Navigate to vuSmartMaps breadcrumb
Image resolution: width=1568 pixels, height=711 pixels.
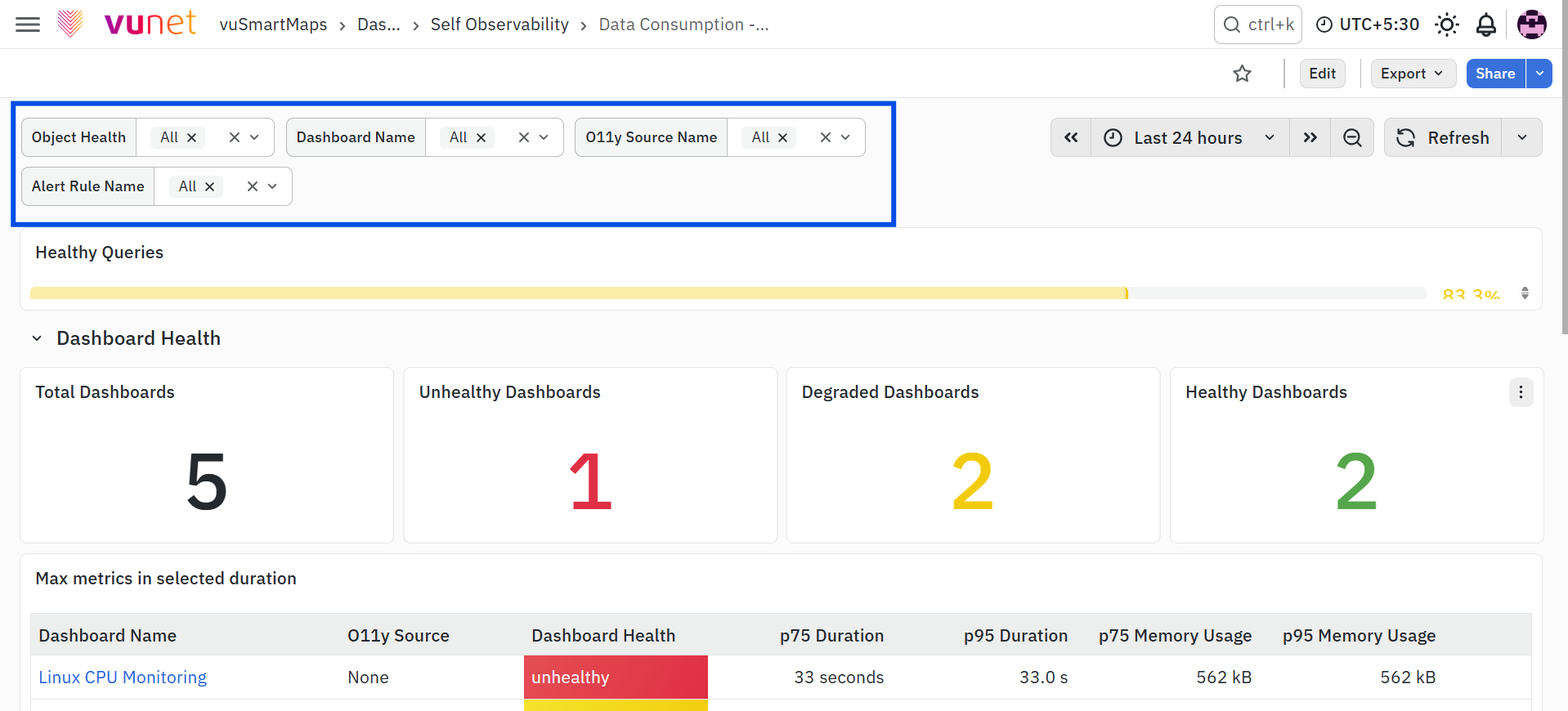[273, 25]
